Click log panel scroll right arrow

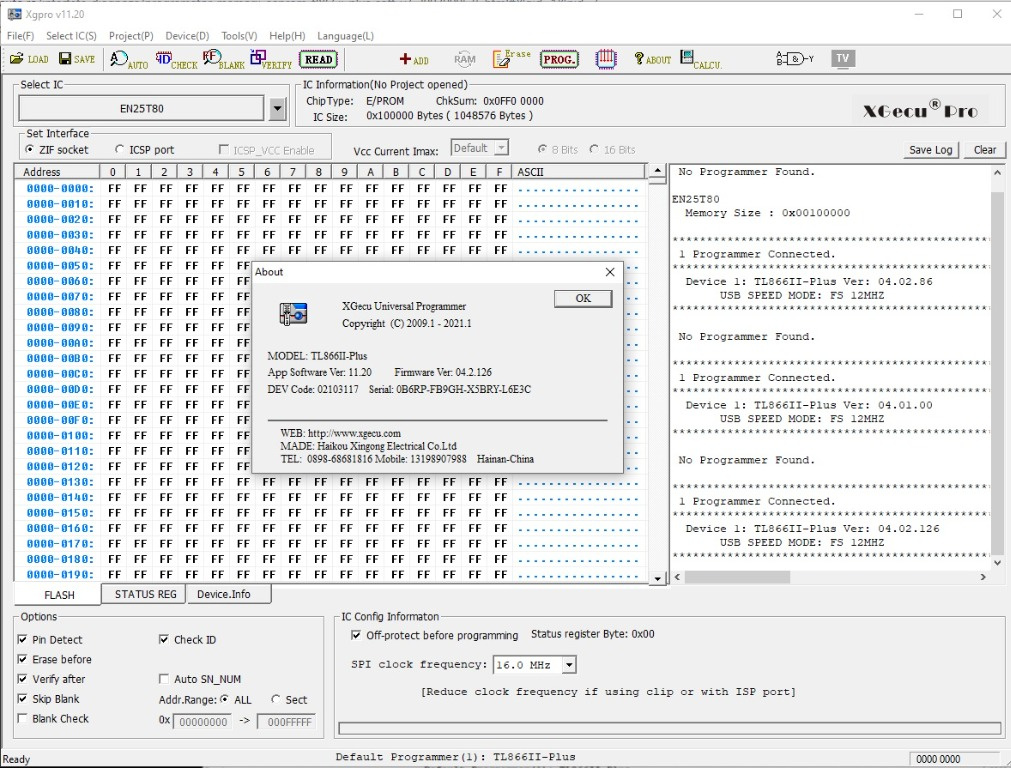(983, 577)
